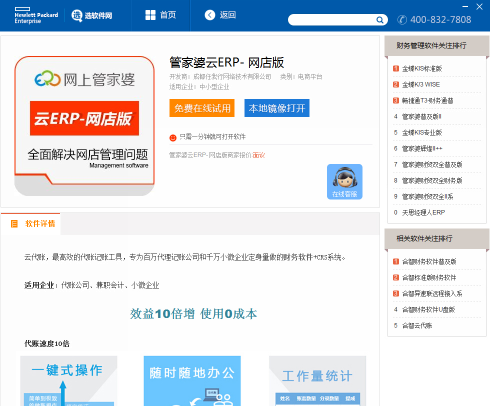
Task: Select the 返回 menu item
Action: [x=220, y=15]
